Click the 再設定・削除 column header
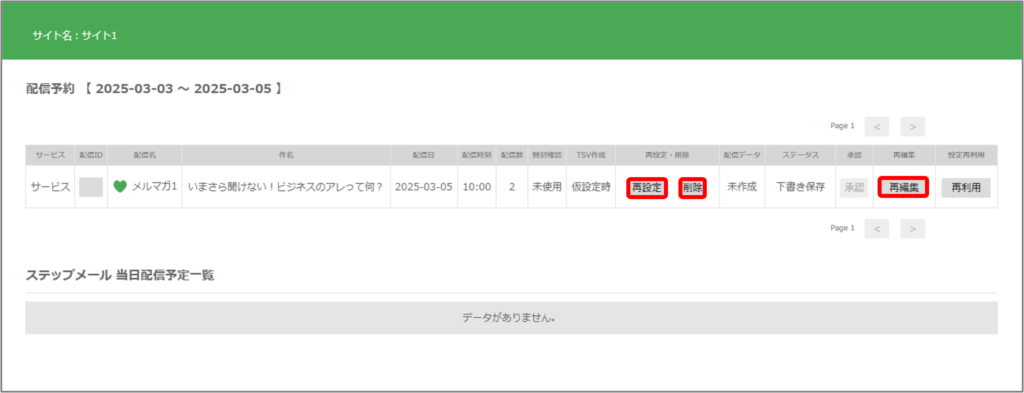 click(667, 155)
